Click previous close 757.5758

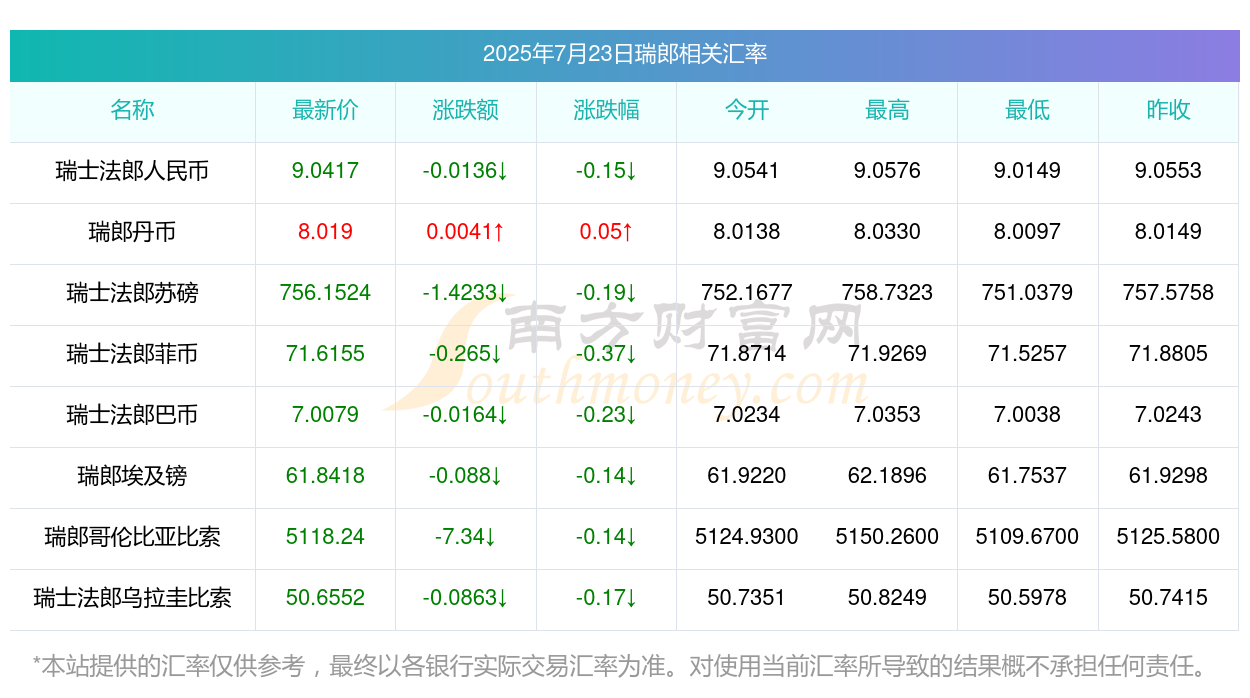pos(1168,293)
